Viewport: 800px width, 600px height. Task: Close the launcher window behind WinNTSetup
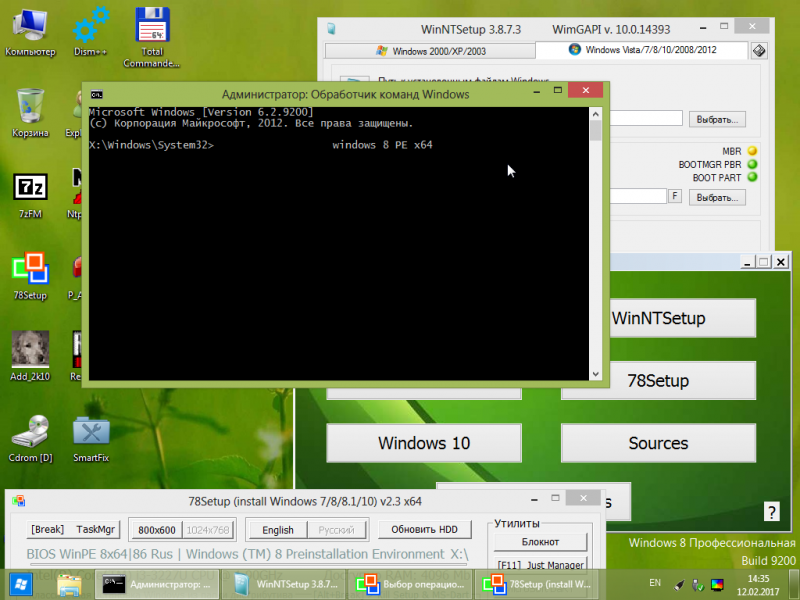coord(781,262)
